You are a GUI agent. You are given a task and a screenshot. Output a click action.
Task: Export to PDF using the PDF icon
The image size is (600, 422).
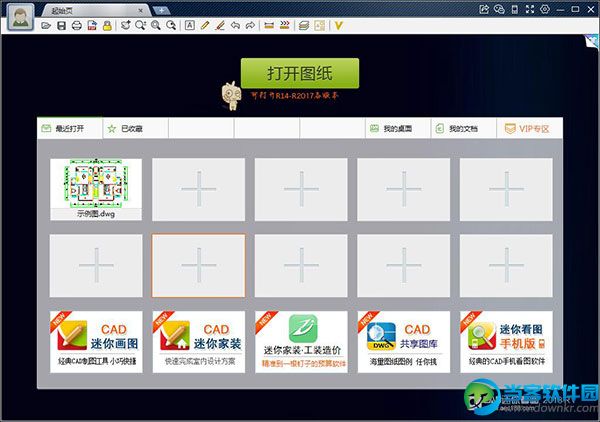(x=92, y=26)
